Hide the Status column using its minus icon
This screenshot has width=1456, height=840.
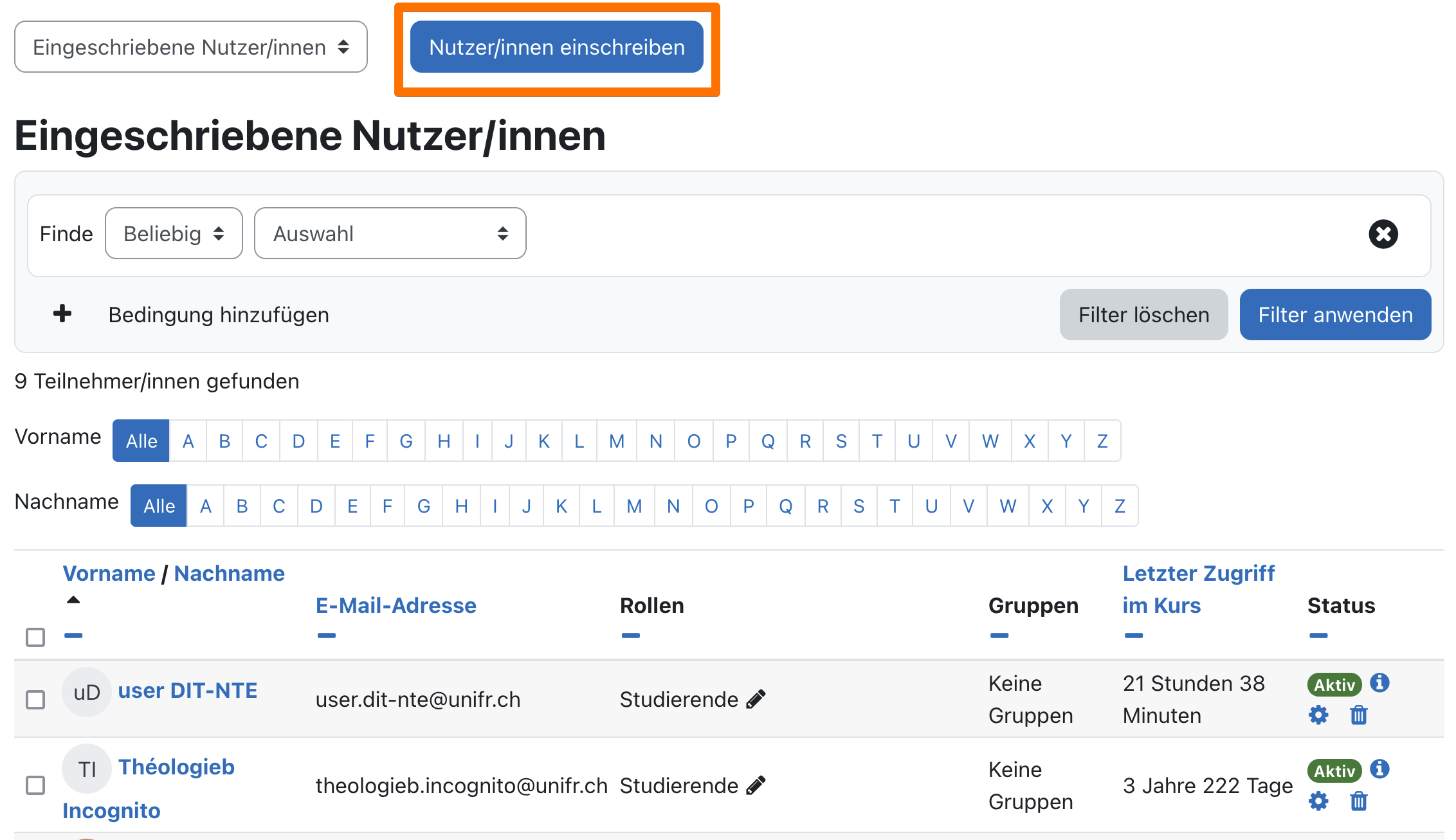1319,635
